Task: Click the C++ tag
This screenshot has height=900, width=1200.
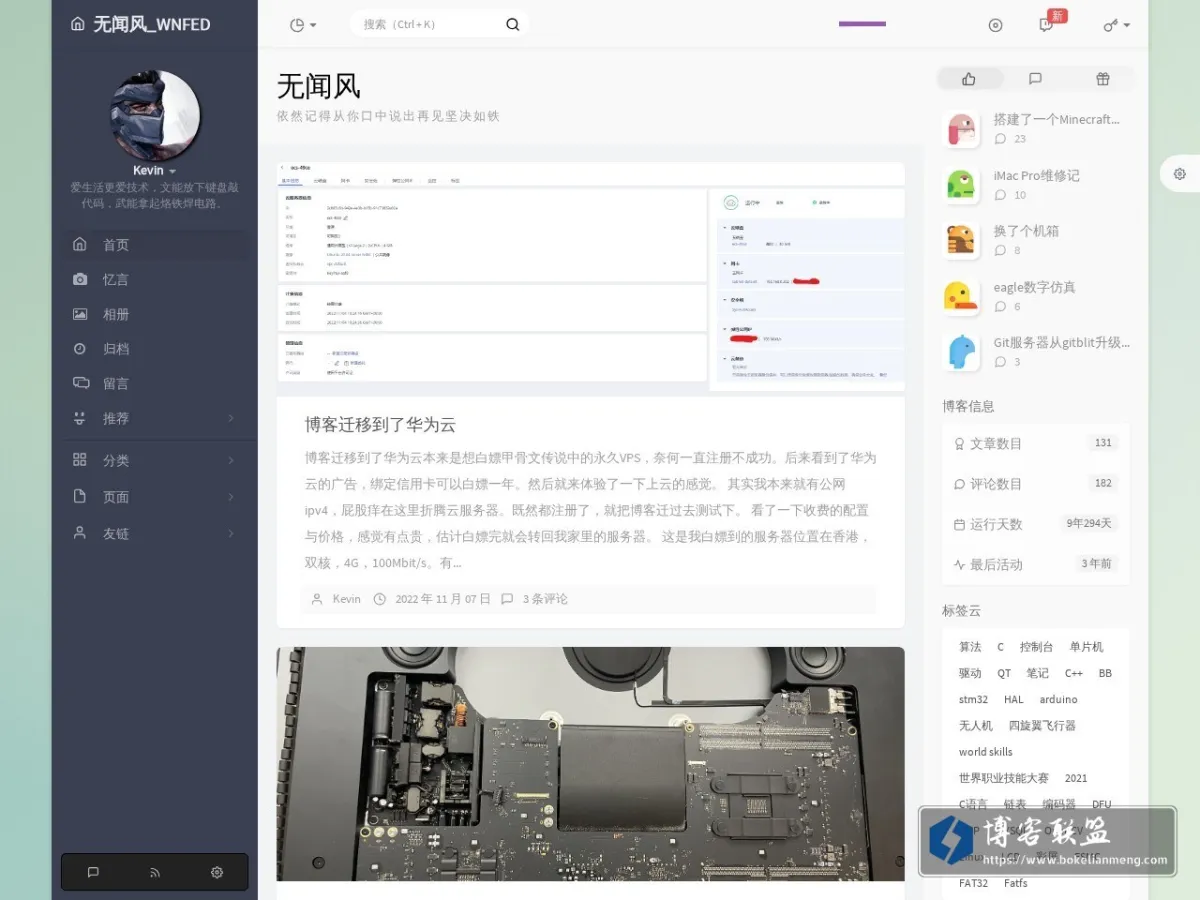Action: pyautogui.click(x=1073, y=673)
